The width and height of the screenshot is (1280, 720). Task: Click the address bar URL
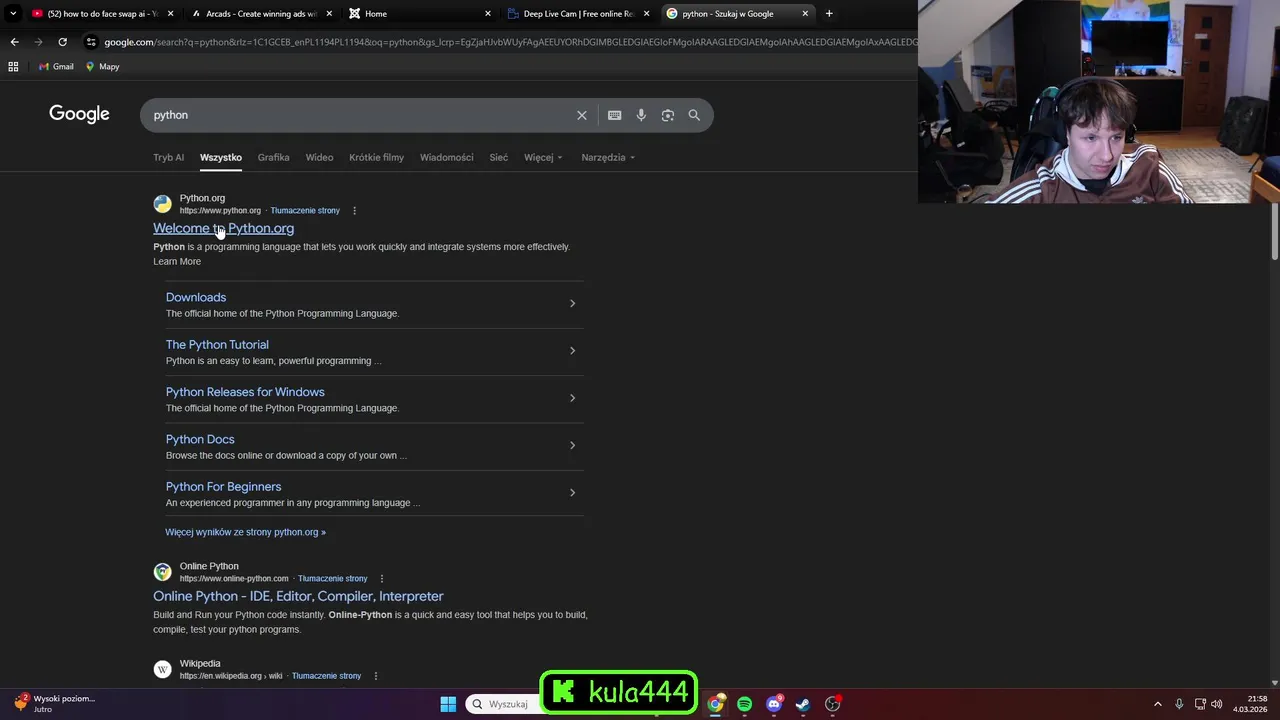(510, 42)
